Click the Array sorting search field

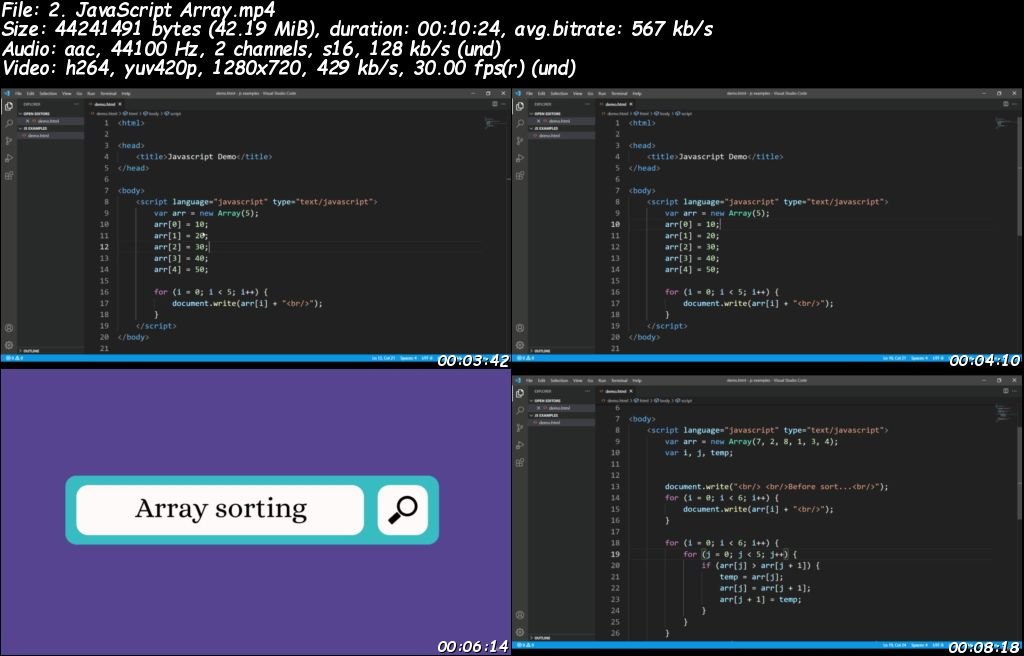coord(220,510)
